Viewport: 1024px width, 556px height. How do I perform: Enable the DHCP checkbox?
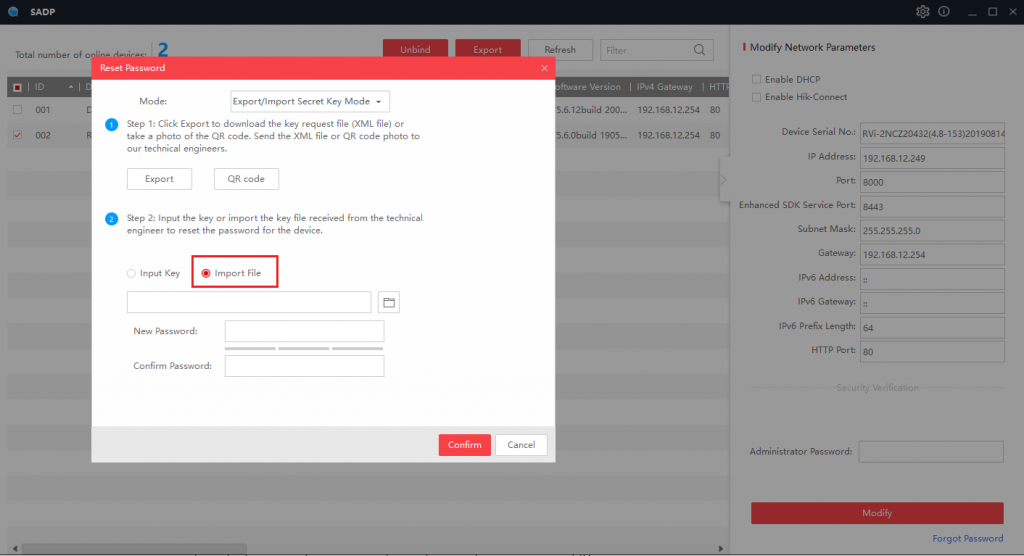point(757,80)
